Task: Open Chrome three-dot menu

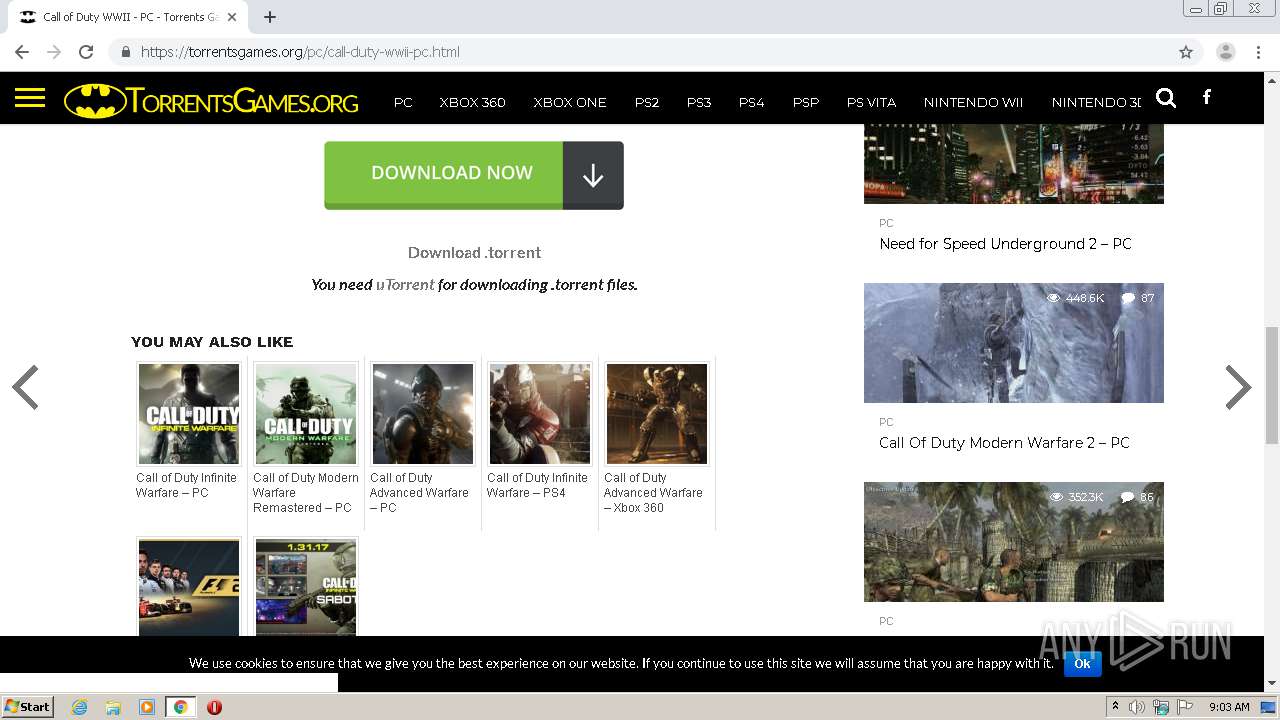Action: (1258, 52)
